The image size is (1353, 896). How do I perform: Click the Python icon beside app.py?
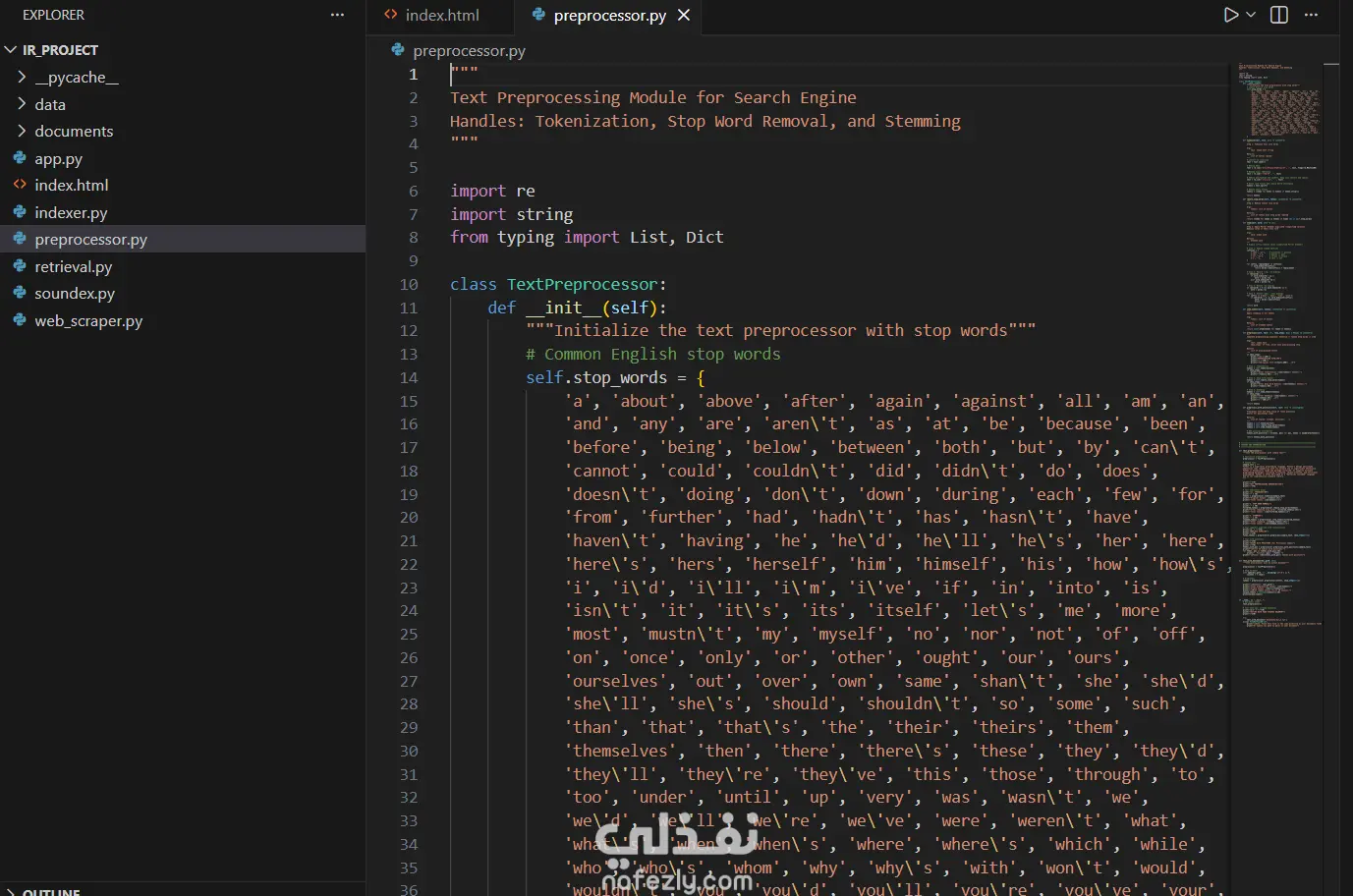tap(20, 158)
